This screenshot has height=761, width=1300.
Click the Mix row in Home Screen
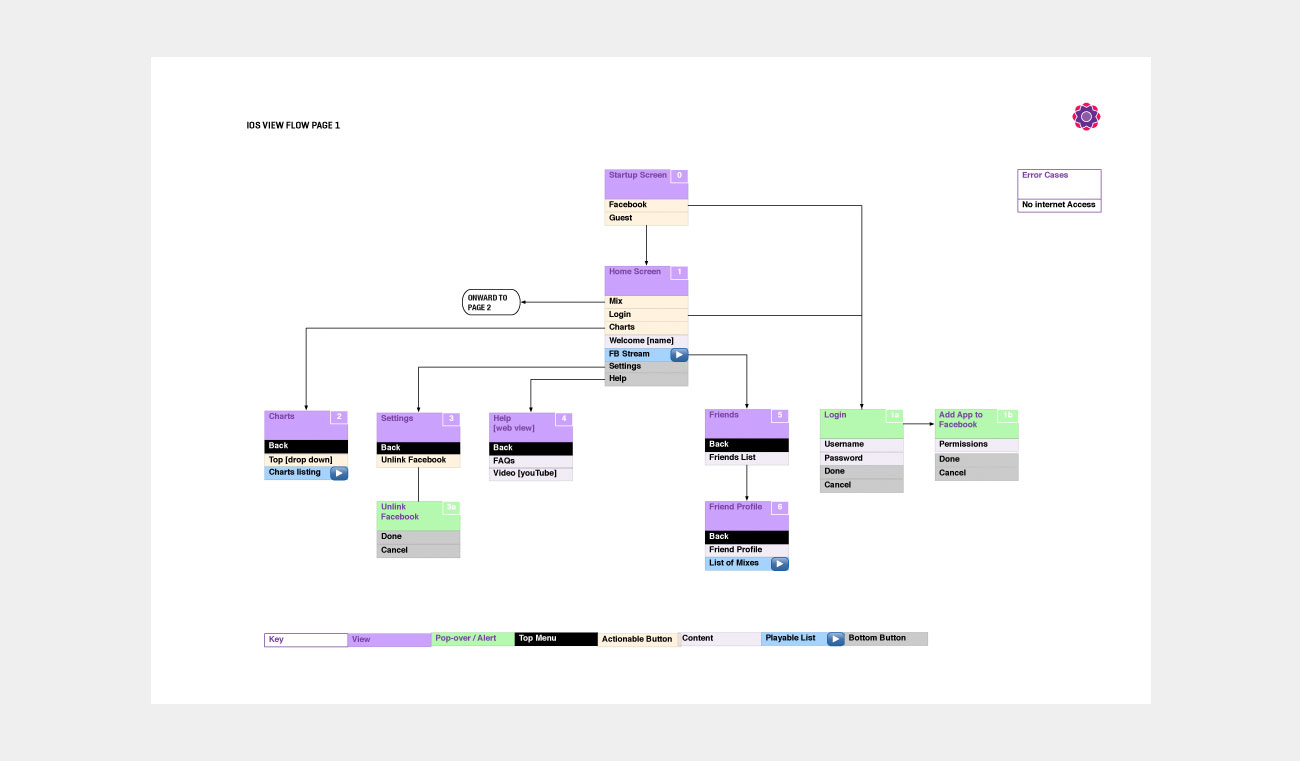(x=646, y=301)
